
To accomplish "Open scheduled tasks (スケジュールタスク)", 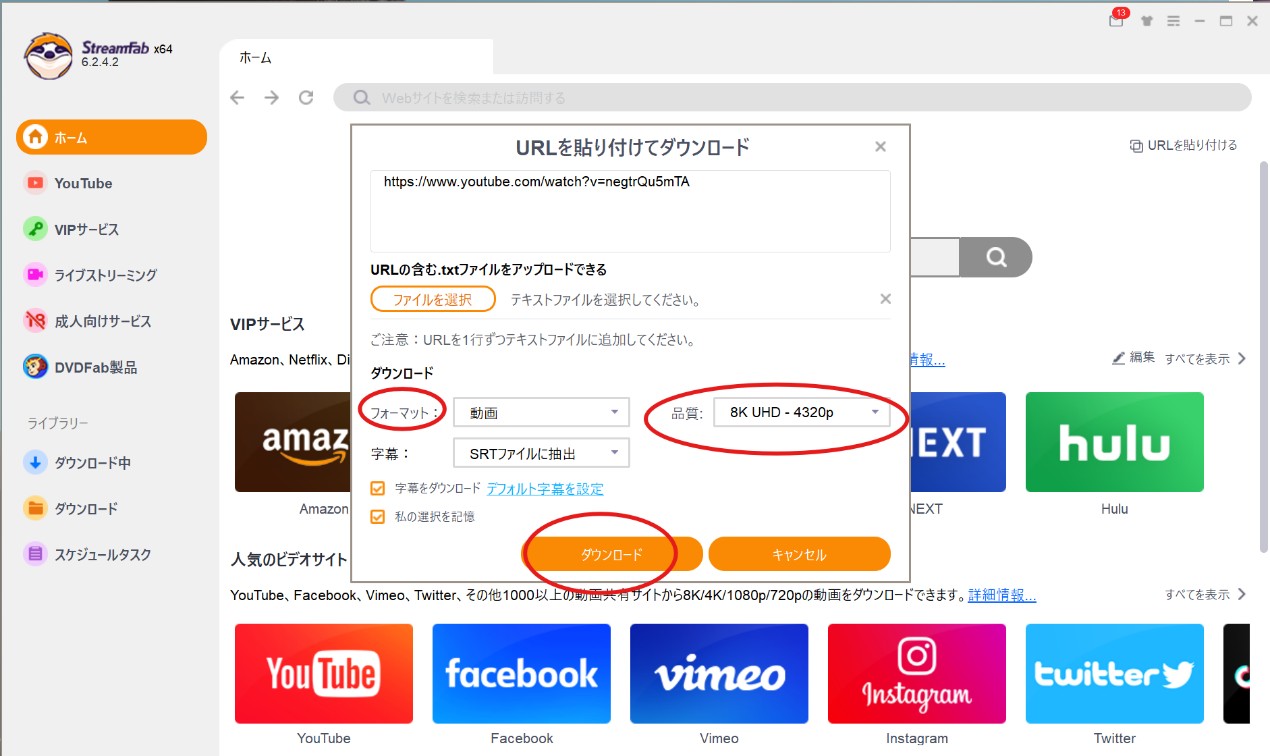I will click(87, 554).
